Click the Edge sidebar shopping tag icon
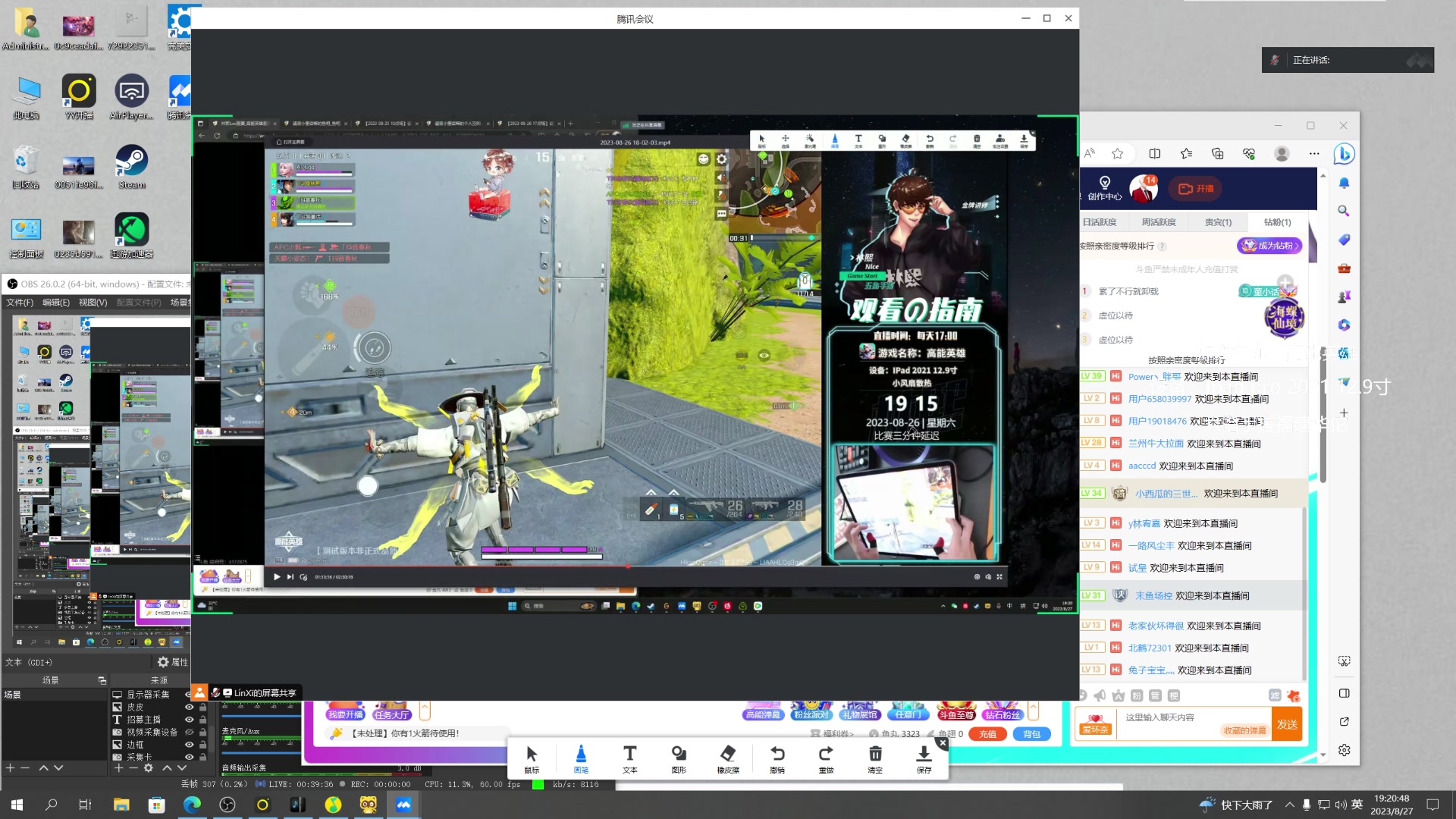The width and height of the screenshot is (1456, 819). point(1344,240)
